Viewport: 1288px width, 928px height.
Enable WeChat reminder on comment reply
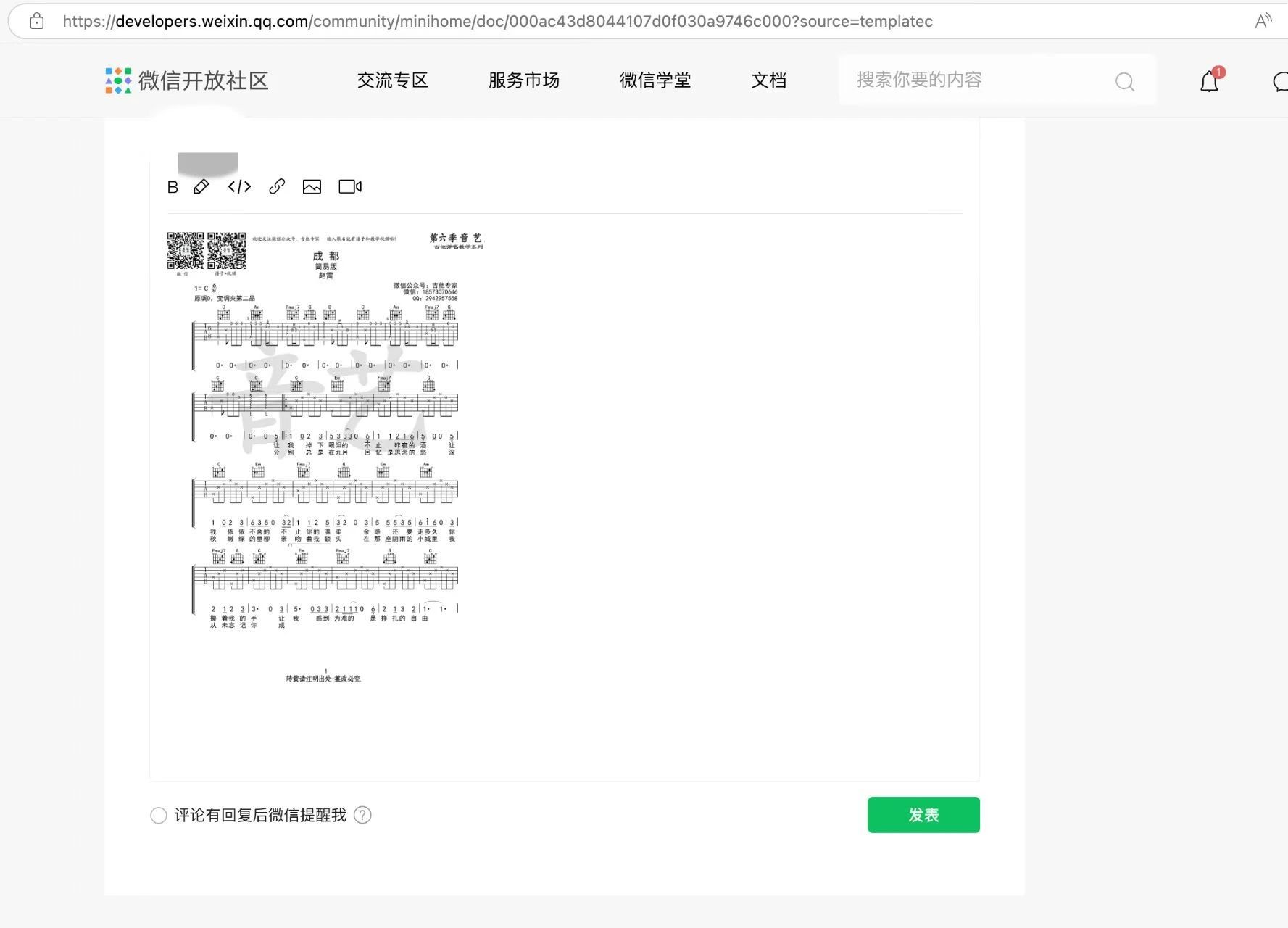pos(158,816)
